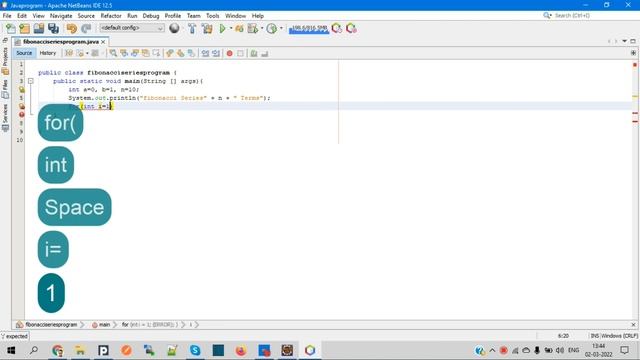640x360 pixels.
Task: Open dropdown arrow next to Run Project
Action: coord(231,28)
